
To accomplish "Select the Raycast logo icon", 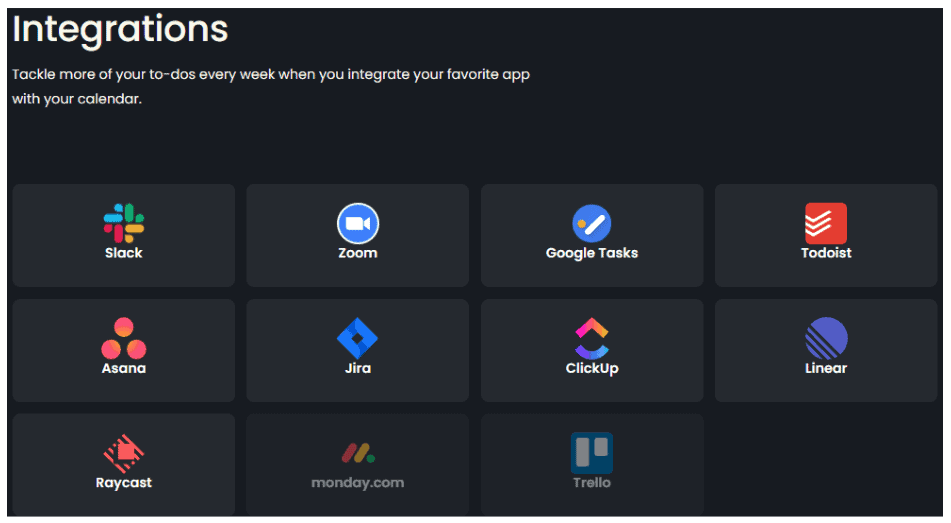I will pyautogui.click(x=124, y=453).
